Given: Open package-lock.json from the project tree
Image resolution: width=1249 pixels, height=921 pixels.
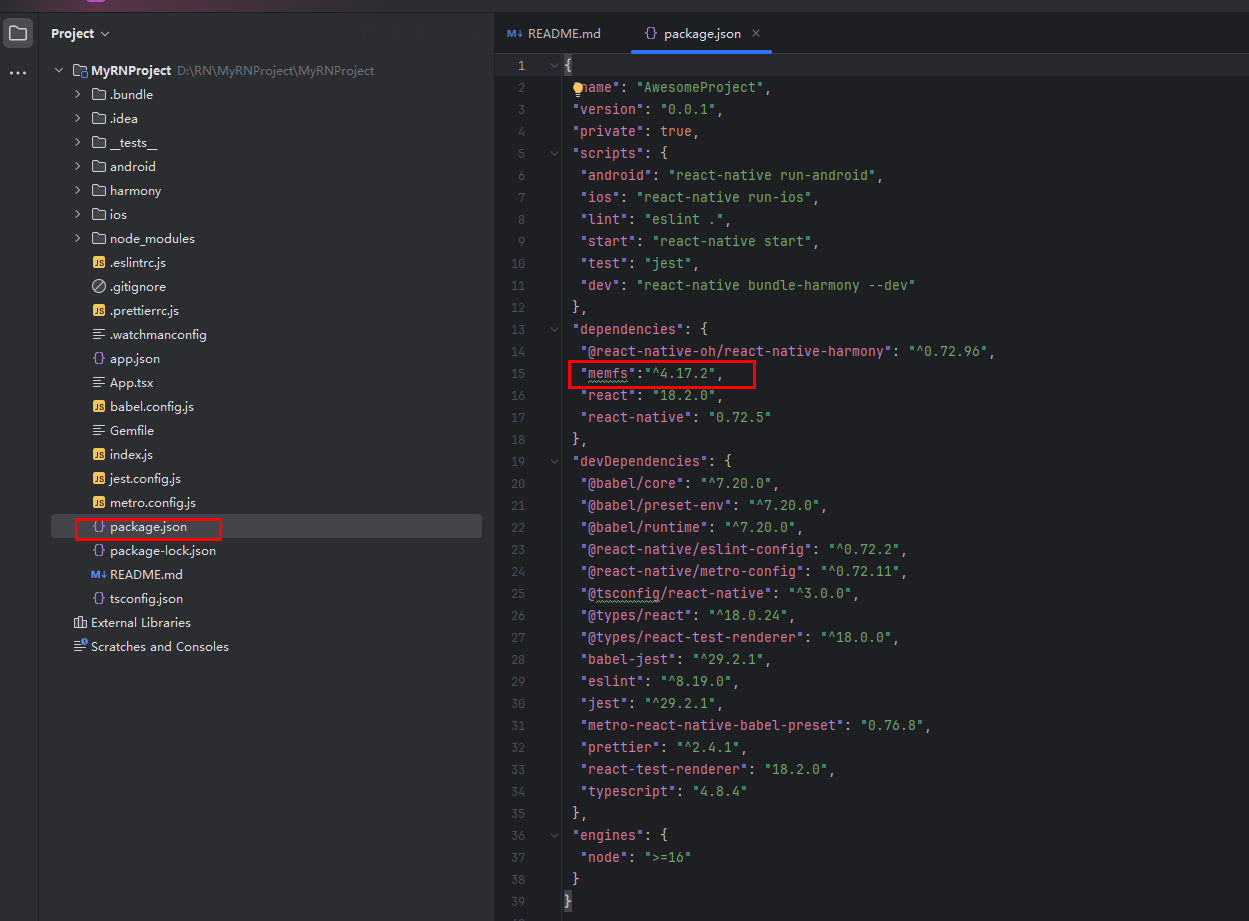Looking at the screenshot, I should click(x=162, y=551).
